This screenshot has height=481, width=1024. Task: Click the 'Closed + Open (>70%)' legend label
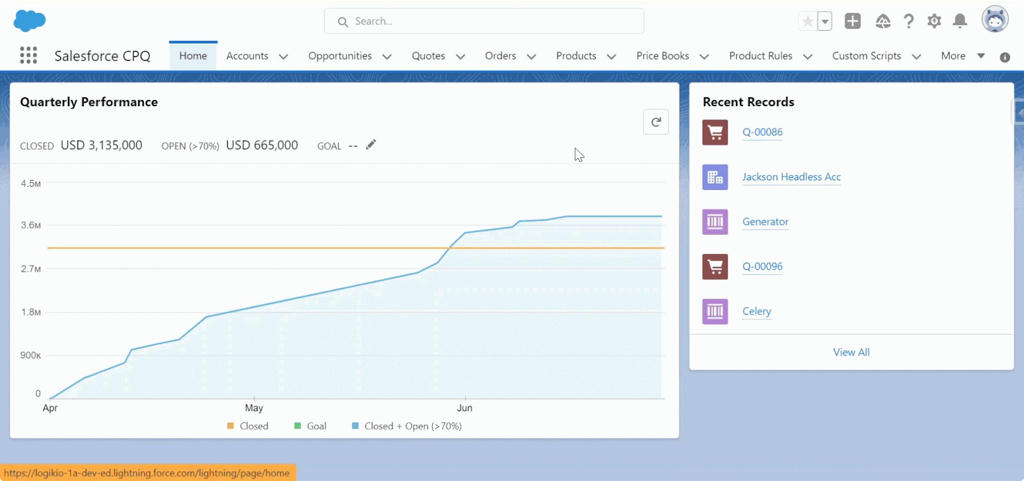tap(413, 426)
